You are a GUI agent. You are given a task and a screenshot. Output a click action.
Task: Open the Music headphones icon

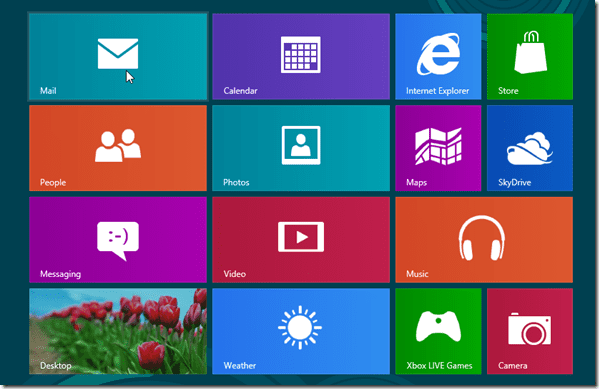(481, 238)
